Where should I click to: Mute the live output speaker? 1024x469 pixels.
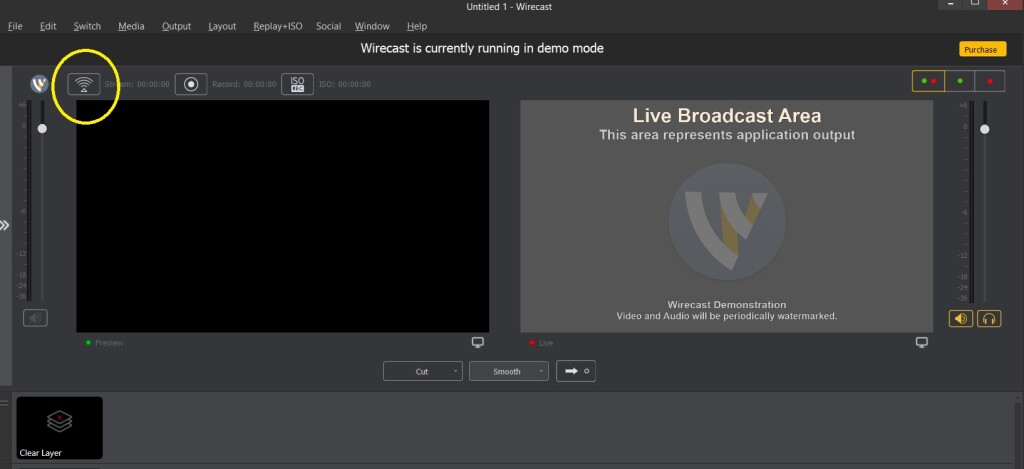[961, 319]
